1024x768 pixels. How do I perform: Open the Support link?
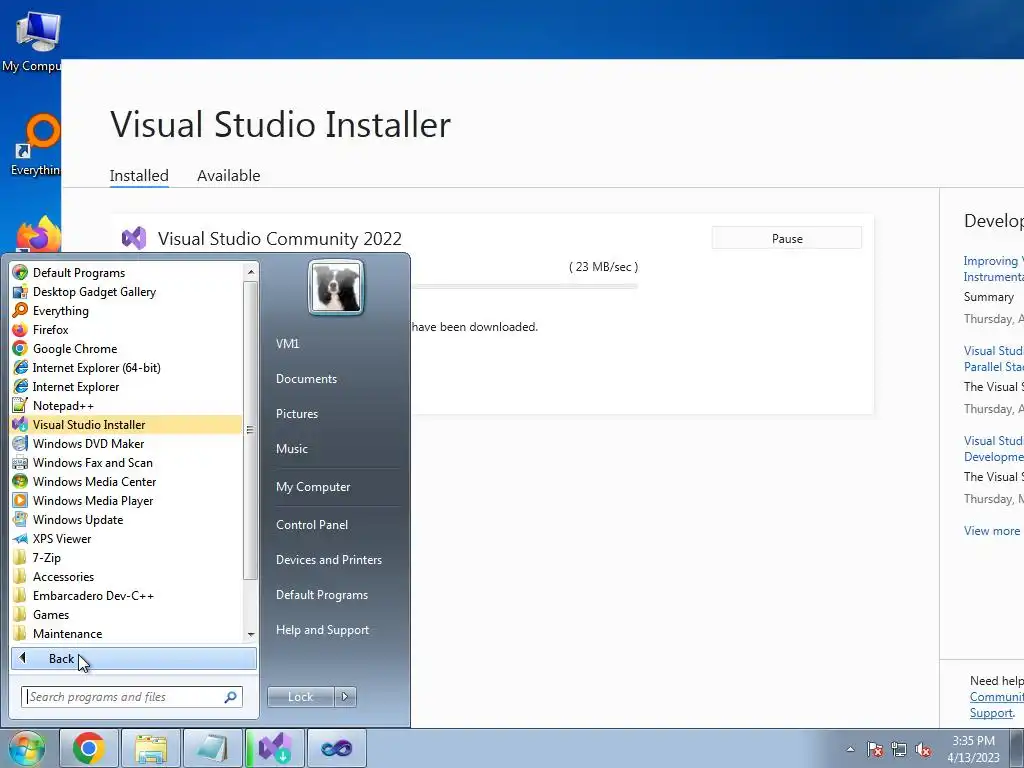[x=991, y=713]
